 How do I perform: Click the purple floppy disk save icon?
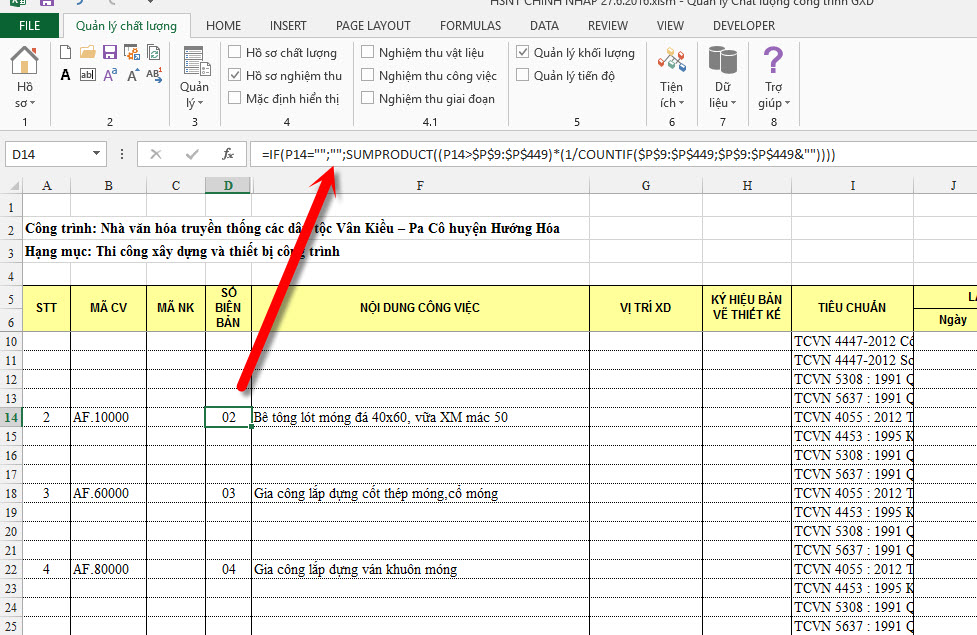coord(110,52)
